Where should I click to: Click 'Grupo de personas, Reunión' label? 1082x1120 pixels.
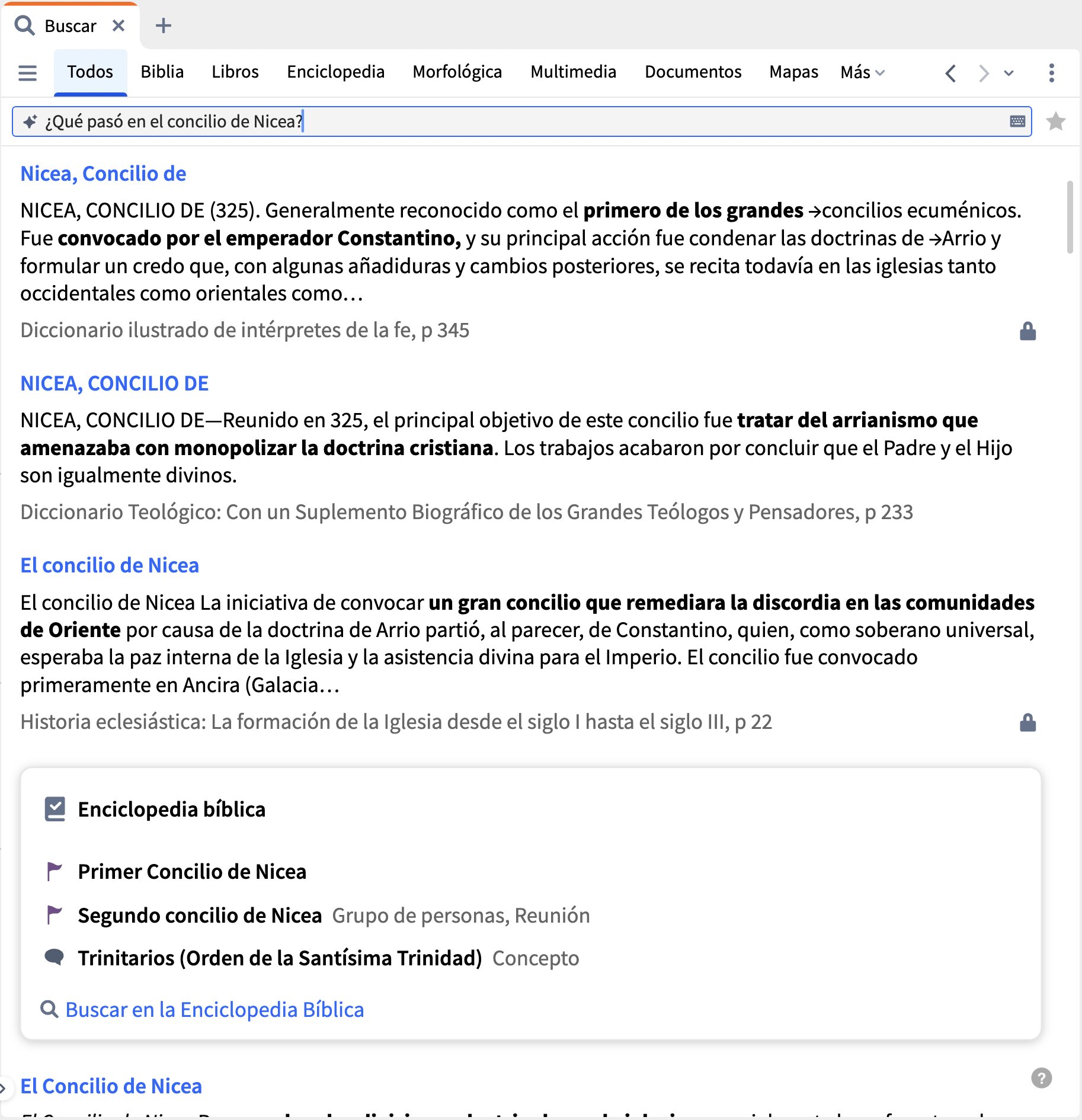(x=461, y=916)
